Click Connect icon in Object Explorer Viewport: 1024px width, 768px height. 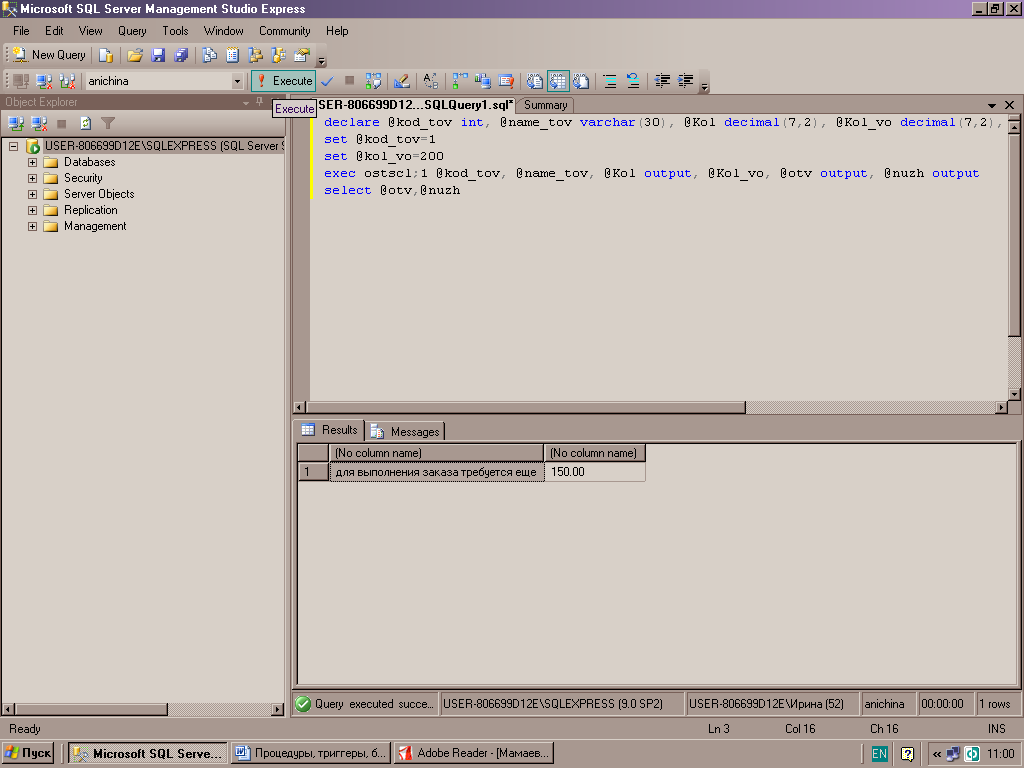click(16, 123)
